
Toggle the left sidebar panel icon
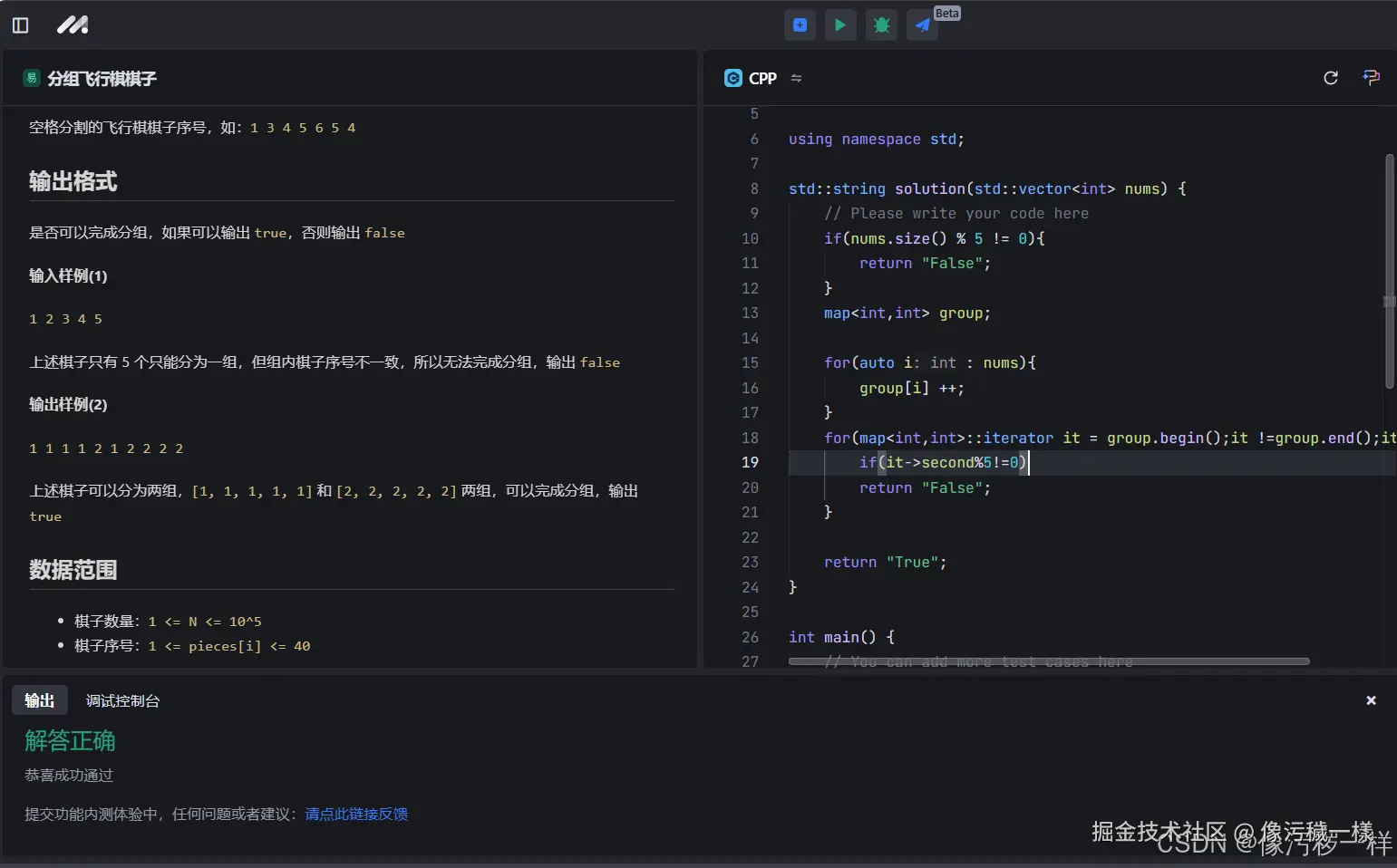[x=20, y=25]
